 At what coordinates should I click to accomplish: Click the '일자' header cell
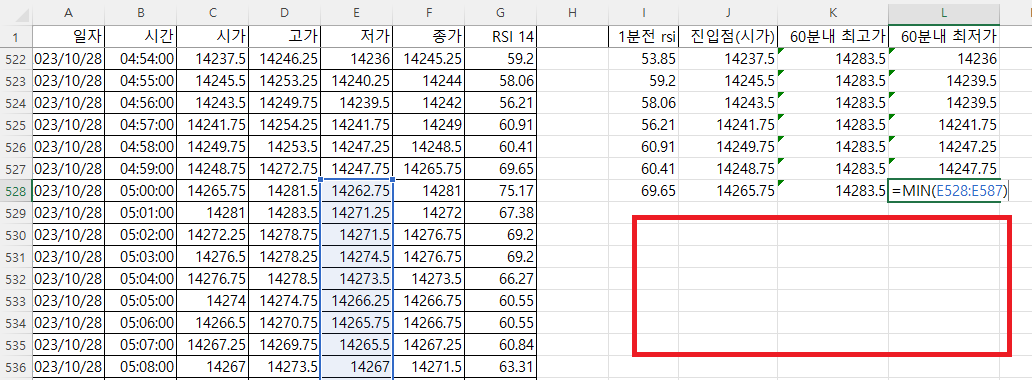68,36
